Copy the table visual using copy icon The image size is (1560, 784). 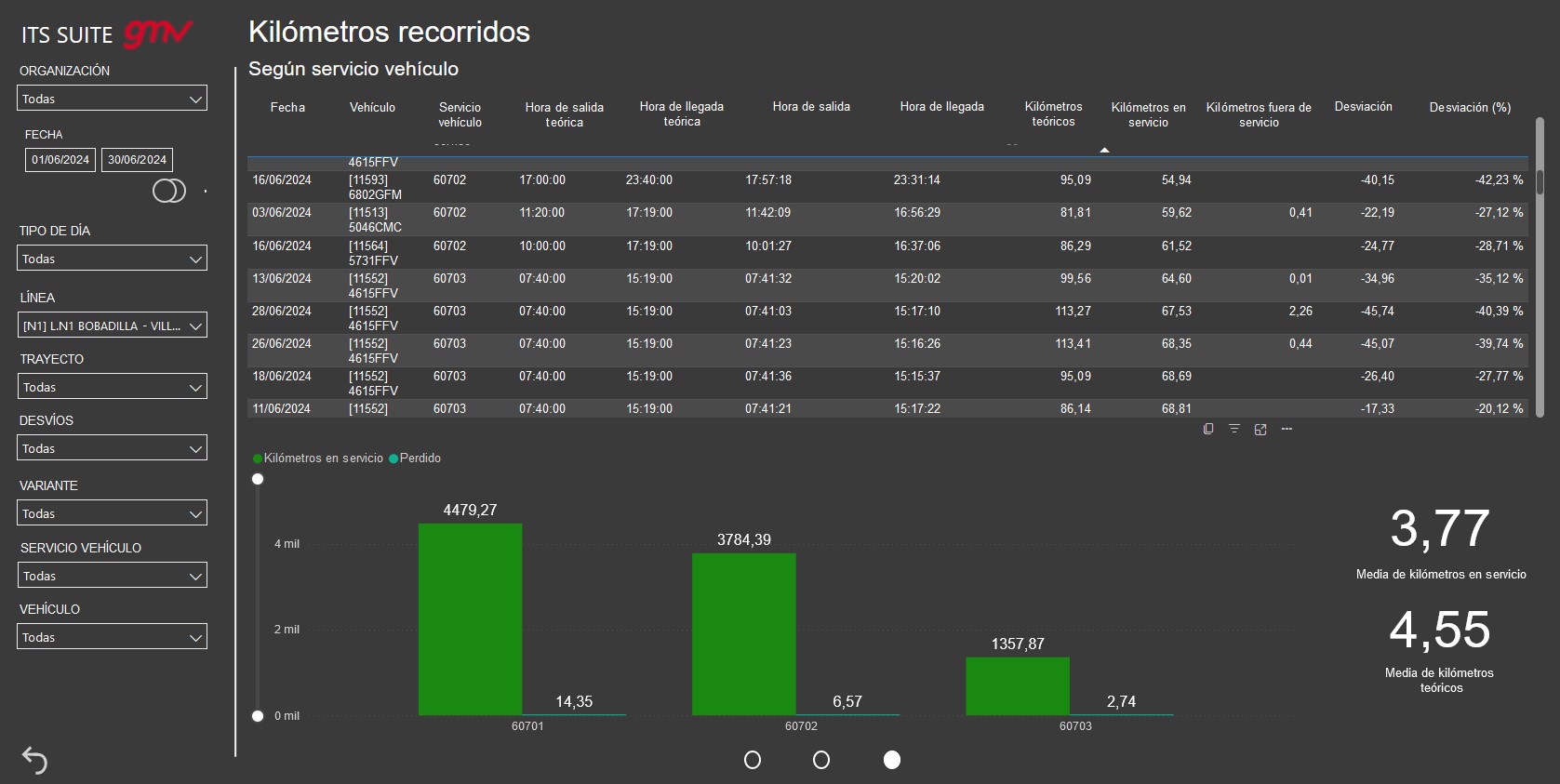(x=1208, y=429)
